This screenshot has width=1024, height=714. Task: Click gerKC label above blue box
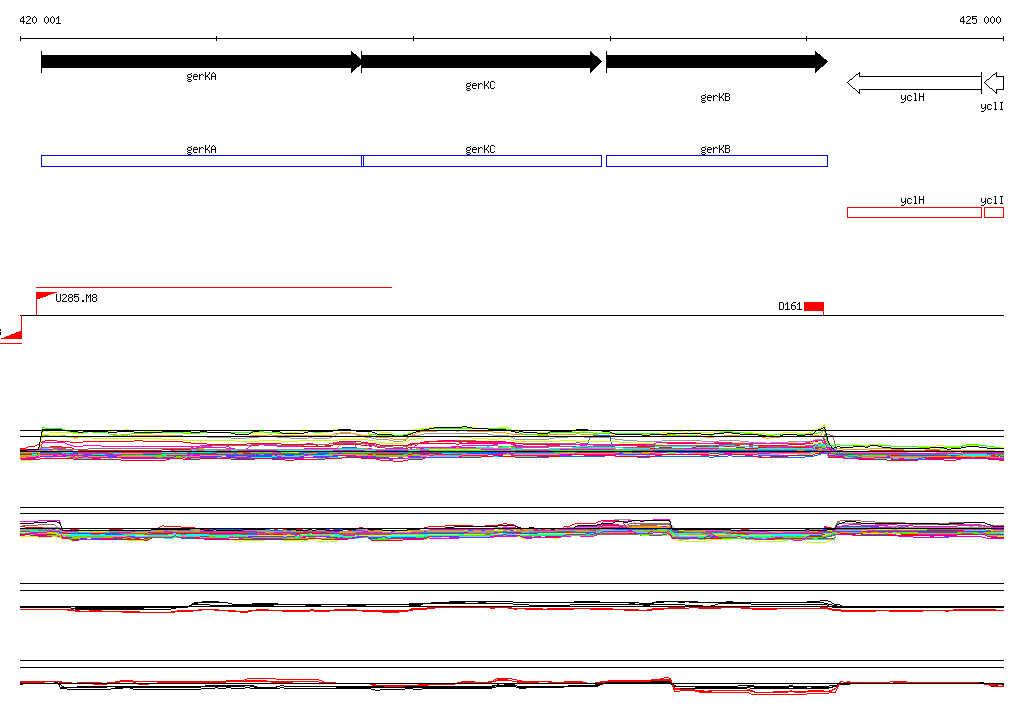[x=480, y=149]
